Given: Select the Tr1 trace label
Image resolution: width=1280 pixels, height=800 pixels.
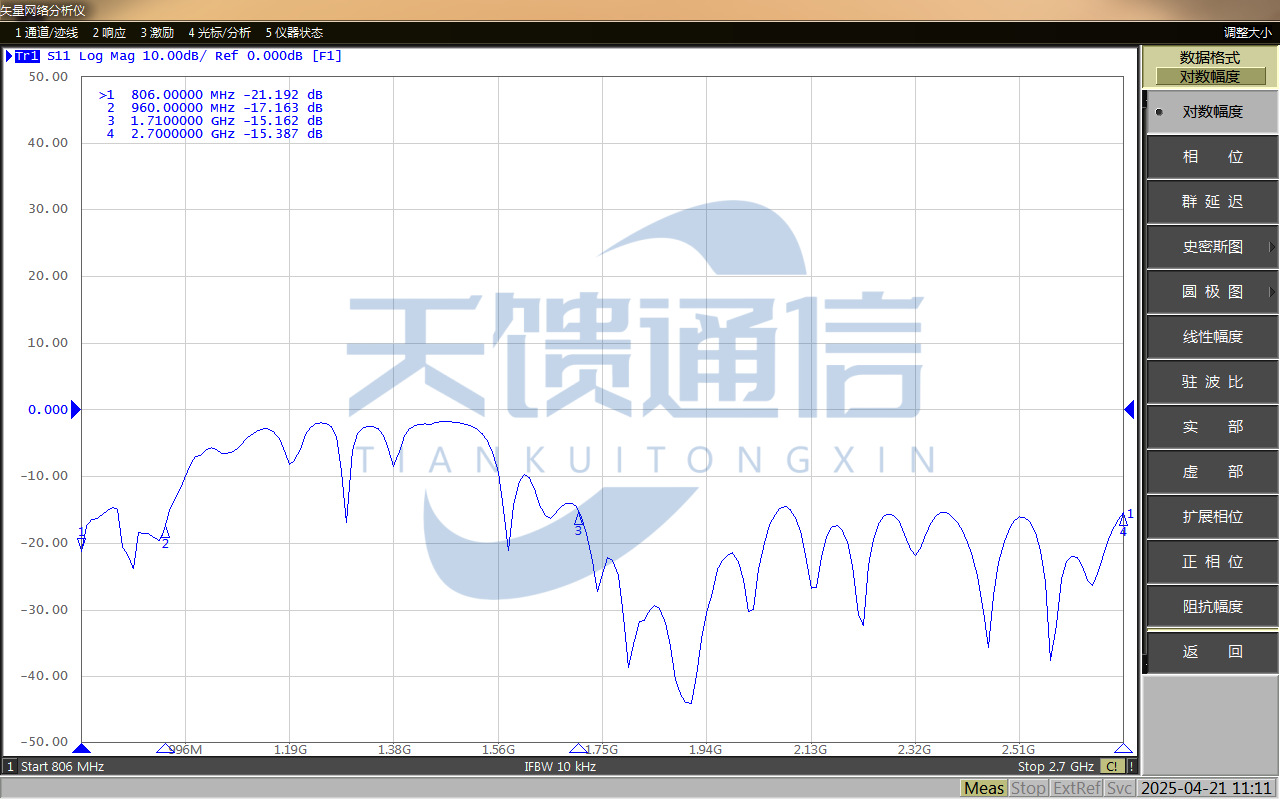Looking at the screenshot, I should click(x=27, y=56).
